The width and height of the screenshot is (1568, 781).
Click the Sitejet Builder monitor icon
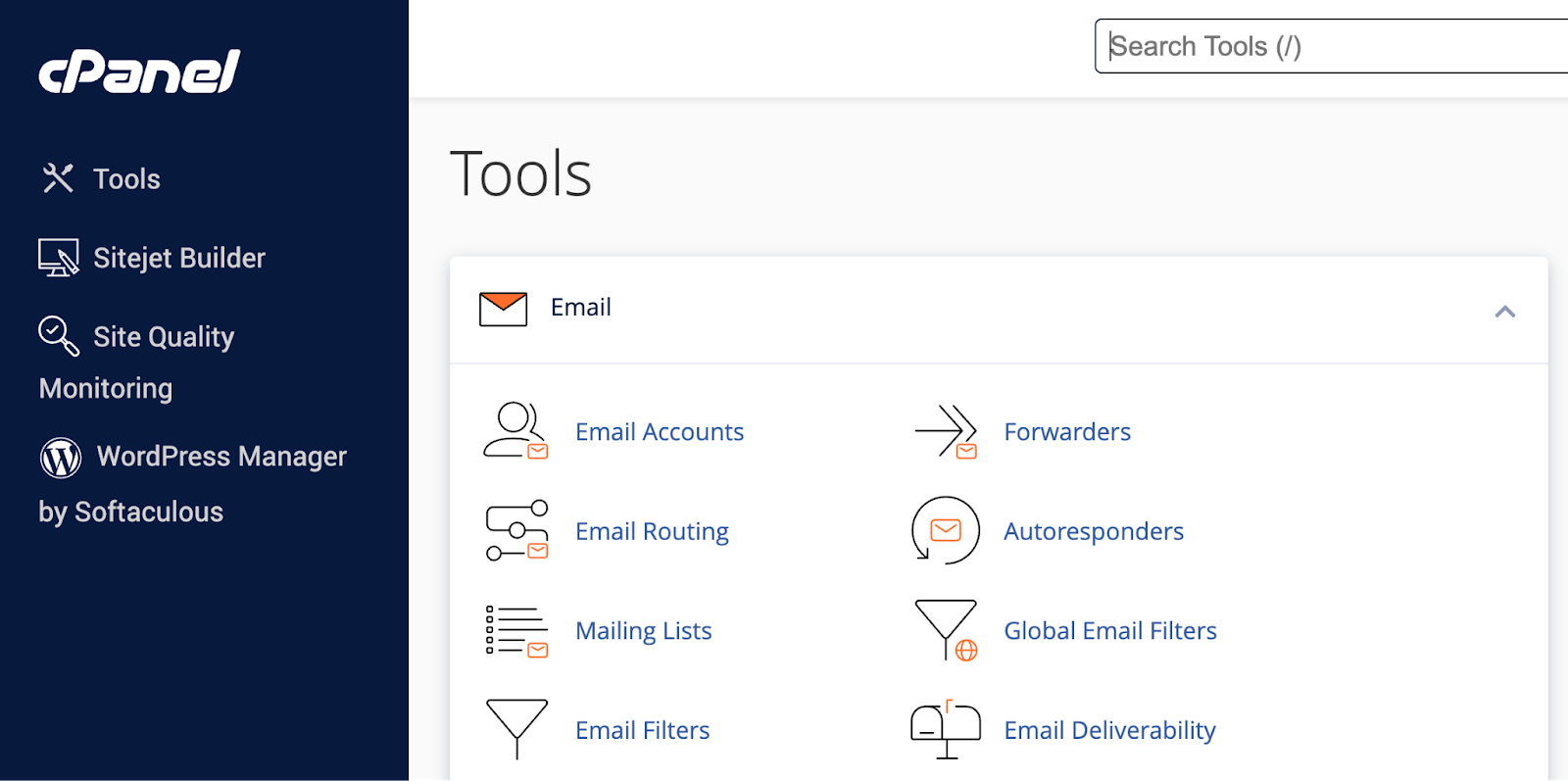59,257
